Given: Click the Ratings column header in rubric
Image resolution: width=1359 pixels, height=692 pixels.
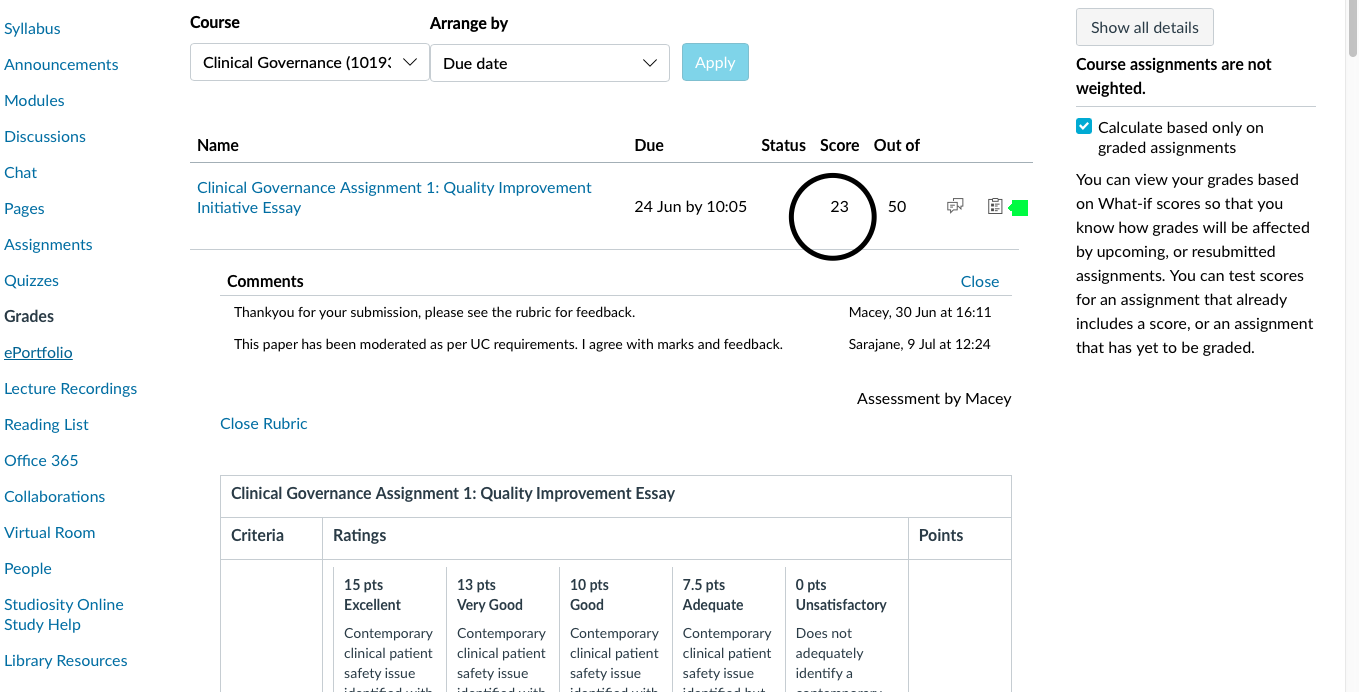Looking at the screenshot, I should tap(360, 535).
